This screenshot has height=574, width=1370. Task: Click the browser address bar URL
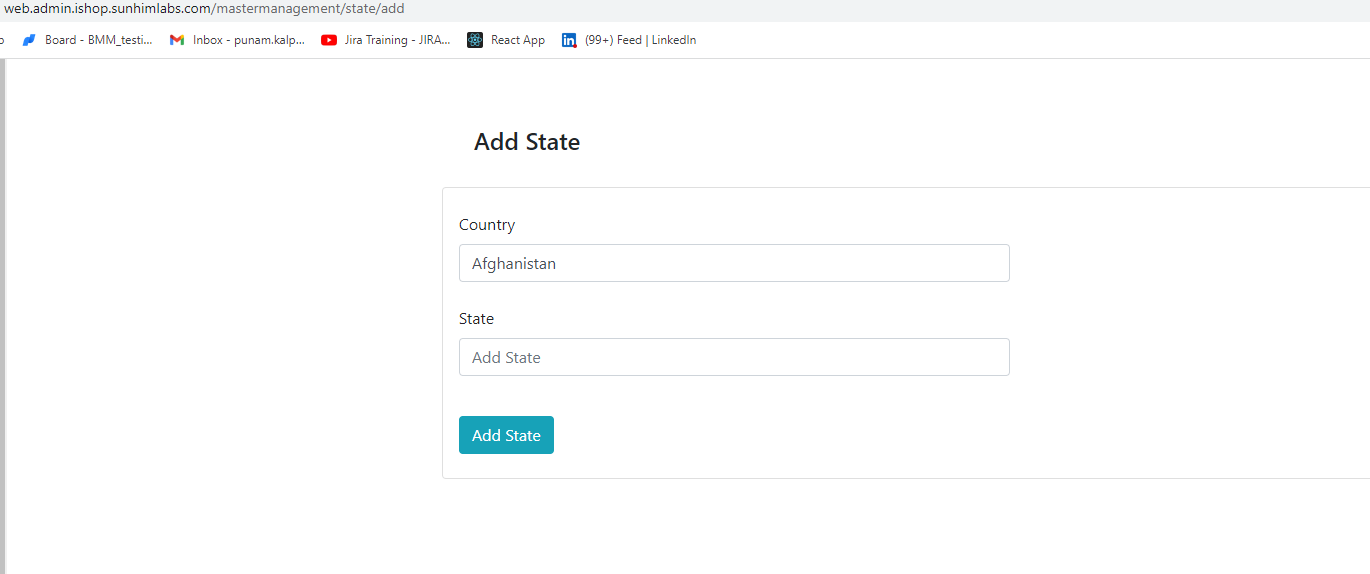pyautogui.click(x=205, y=9)
